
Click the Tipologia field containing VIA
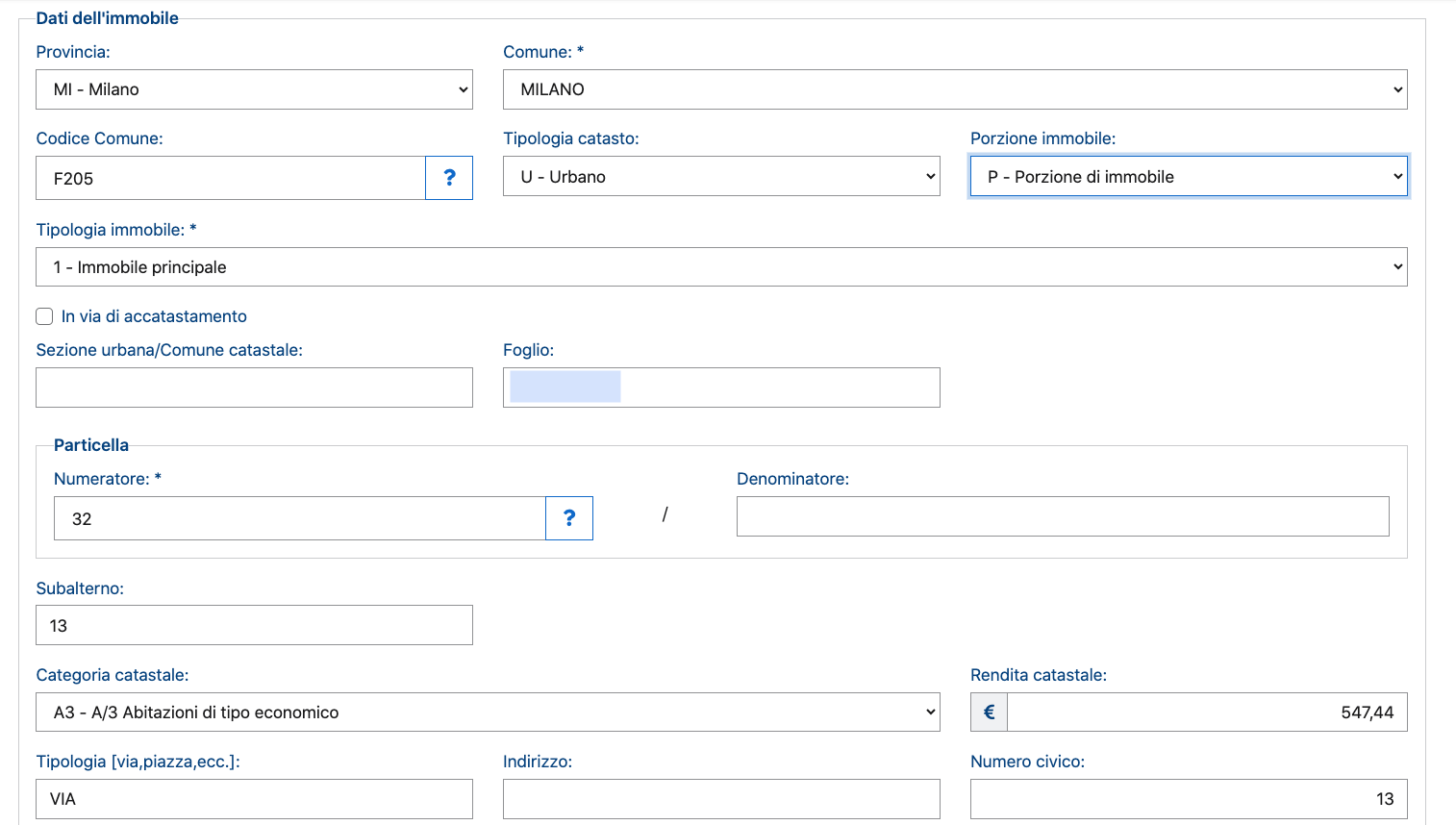pos(254,799)
